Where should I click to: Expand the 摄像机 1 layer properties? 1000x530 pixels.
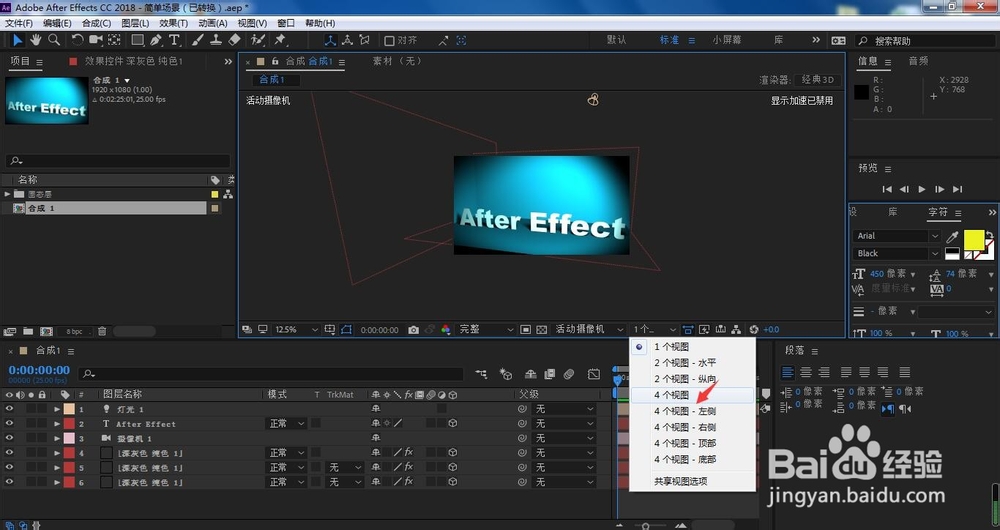(x=57, y=438)
